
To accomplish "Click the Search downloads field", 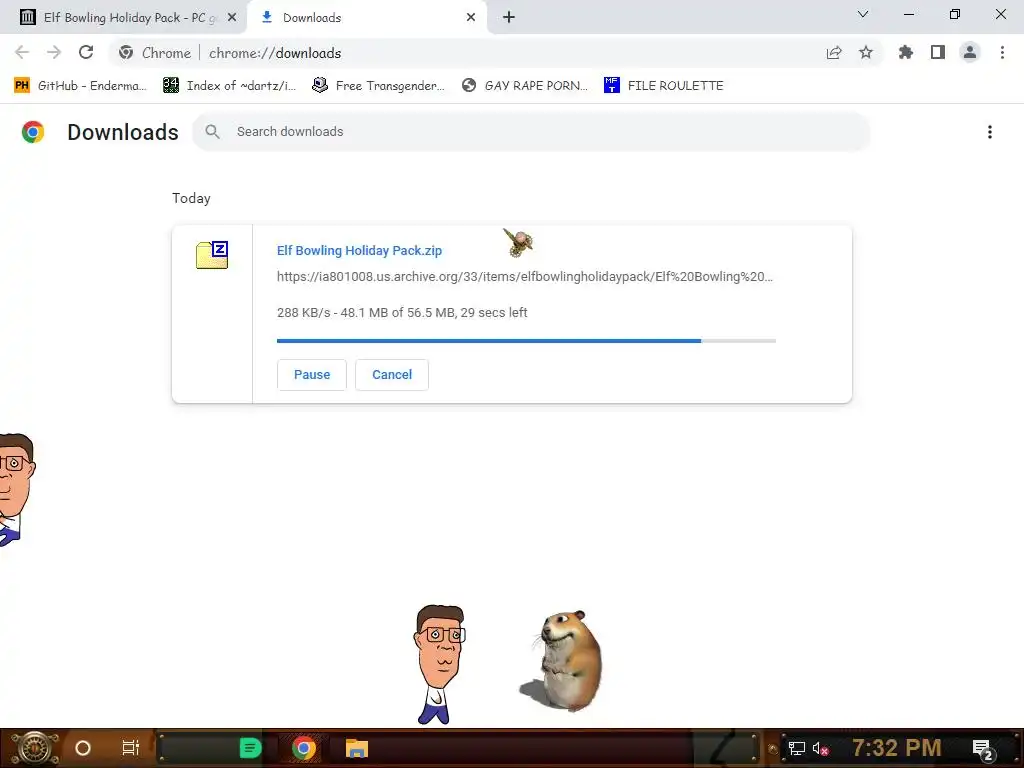I will click(531, 132).
